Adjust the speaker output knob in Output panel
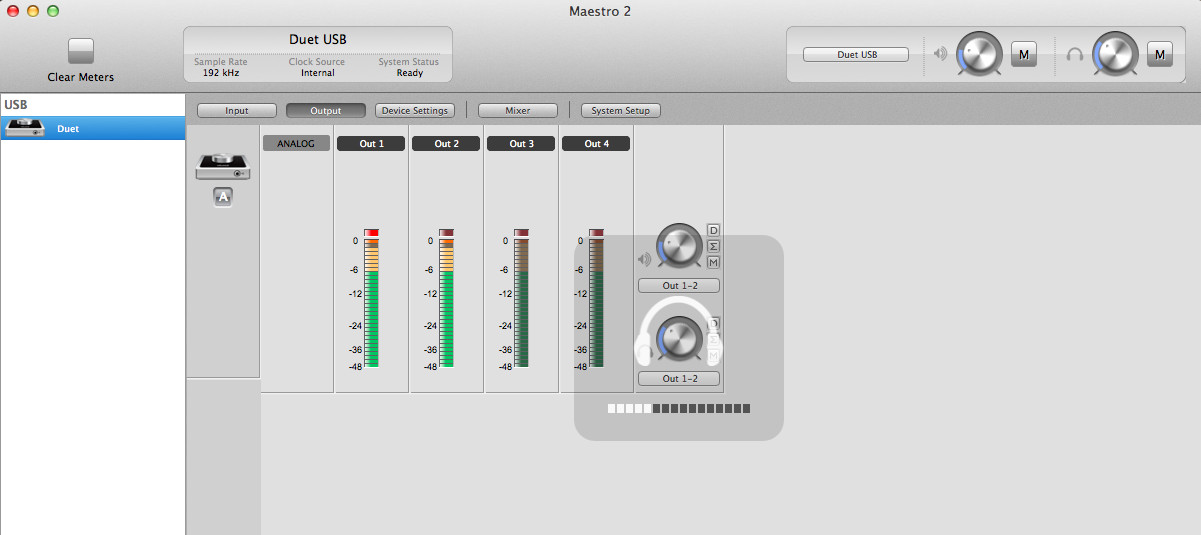Viewport: 1201px width, 535px height. 679,247
